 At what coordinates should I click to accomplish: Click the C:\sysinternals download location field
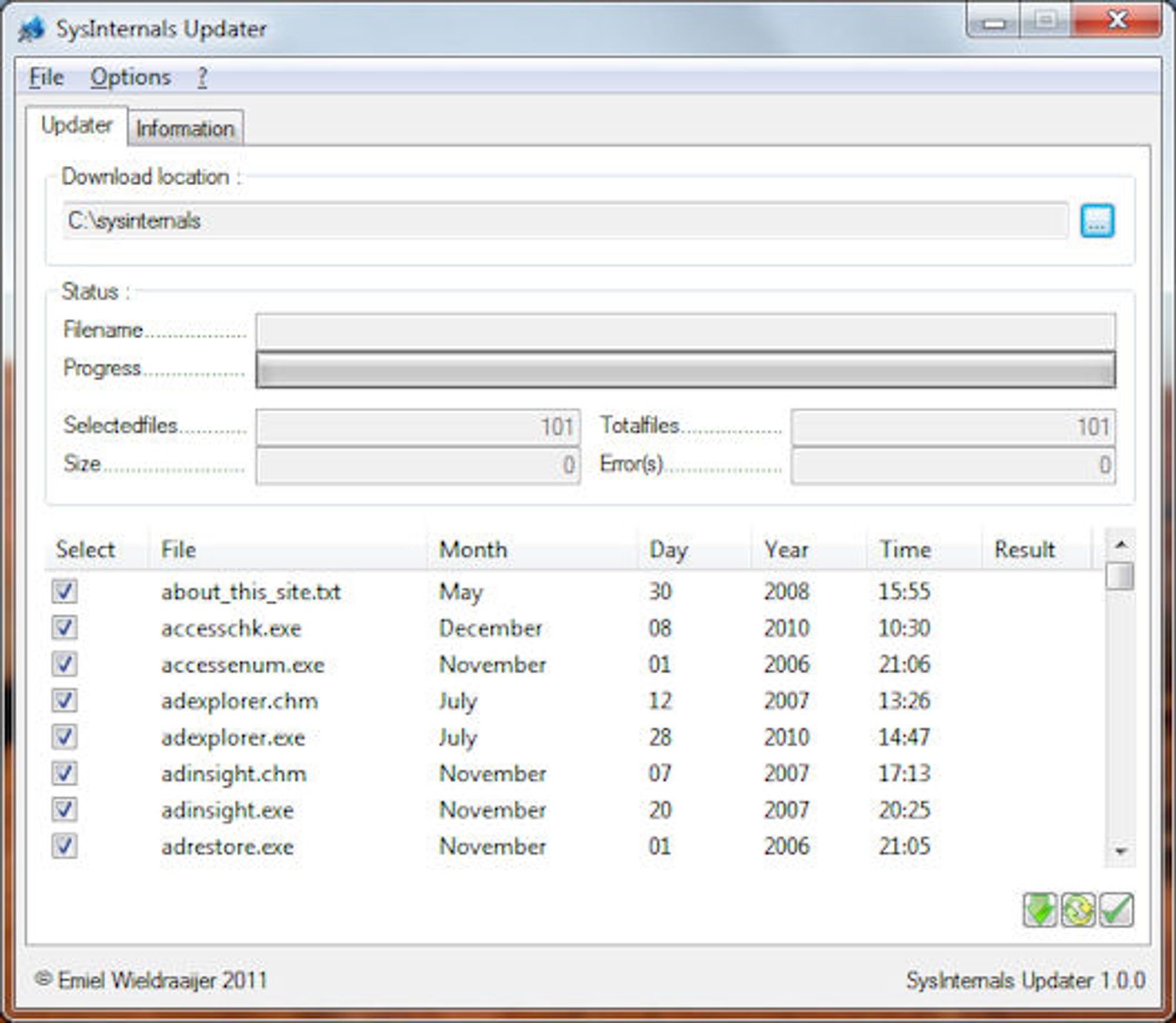click(566, 221)
